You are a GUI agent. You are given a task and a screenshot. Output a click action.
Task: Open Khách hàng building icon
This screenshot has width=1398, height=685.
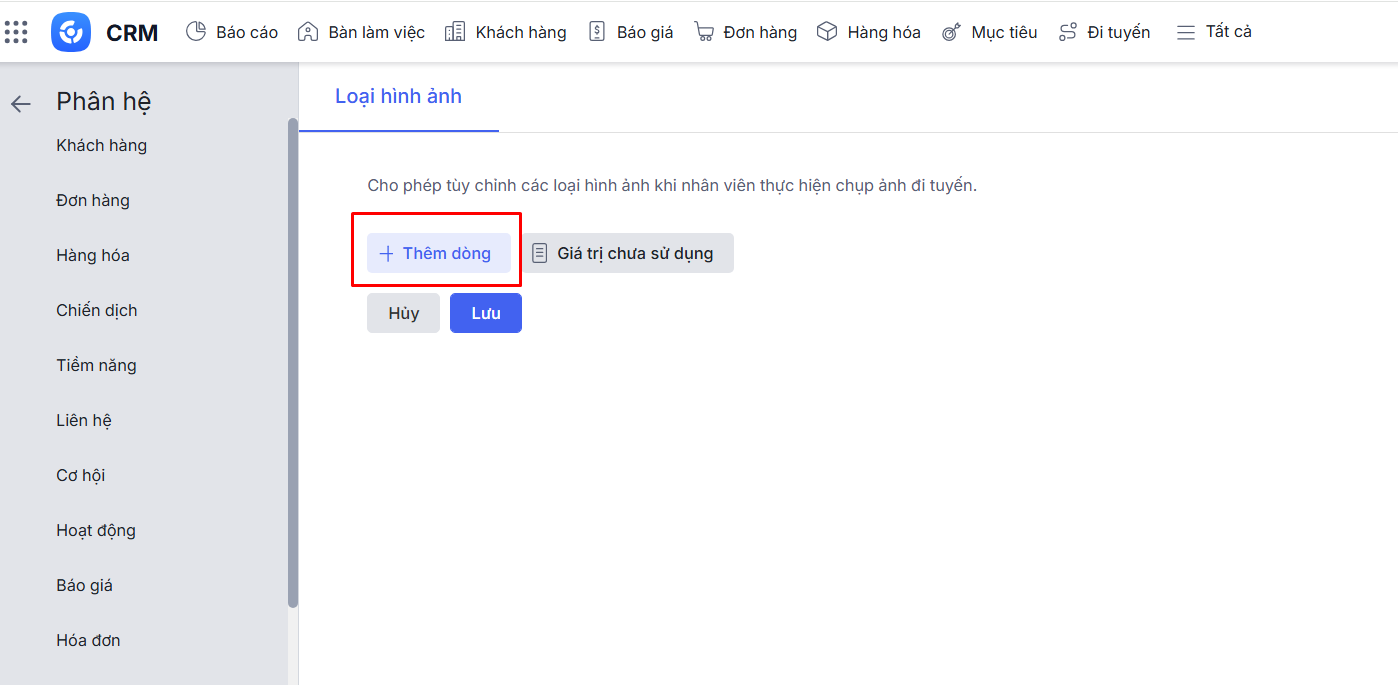point(455,32)
